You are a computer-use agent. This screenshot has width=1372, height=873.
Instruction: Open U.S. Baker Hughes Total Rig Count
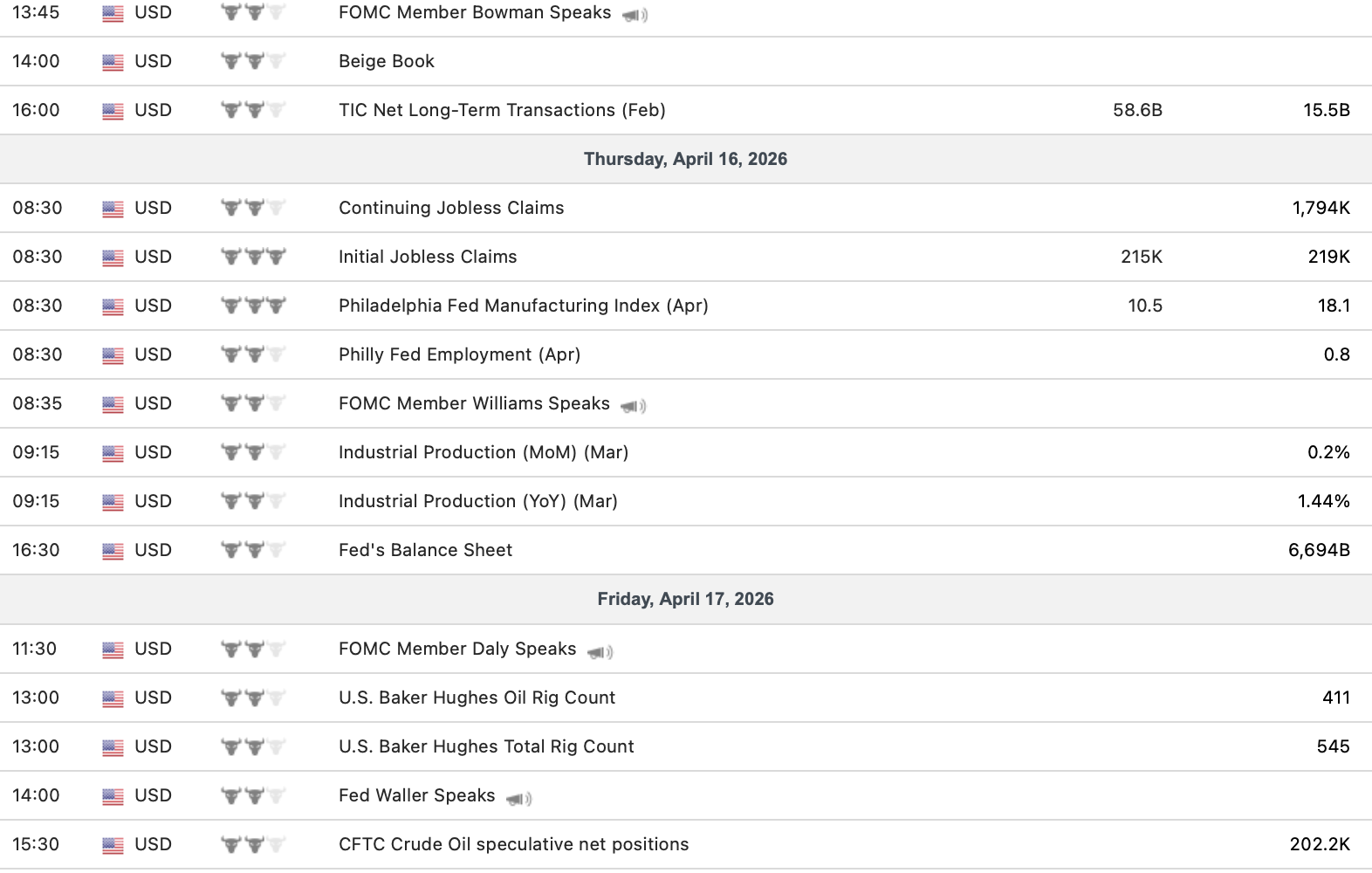click(x=486, y=746)
